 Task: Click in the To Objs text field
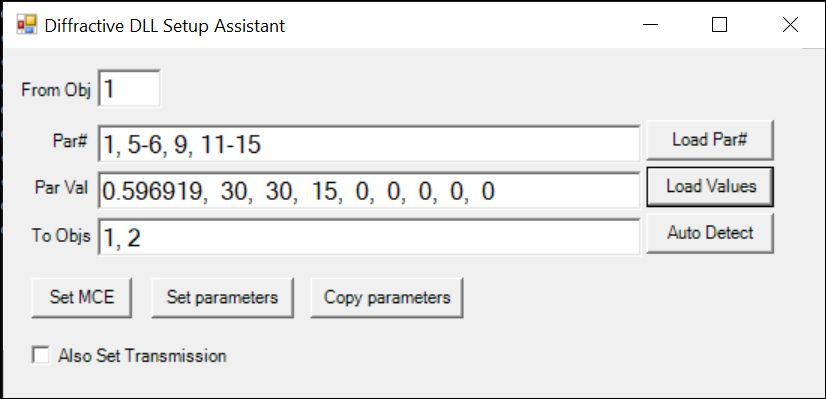[x=369, y=237]
